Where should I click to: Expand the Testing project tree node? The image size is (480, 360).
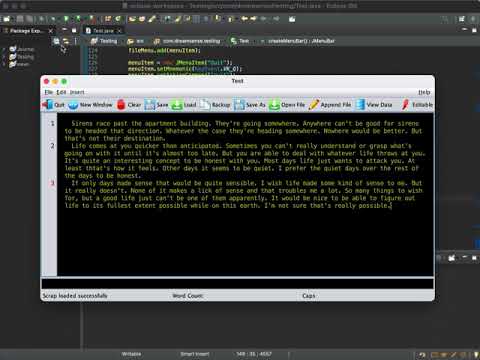pyautogui.click(x=4, y=57)
